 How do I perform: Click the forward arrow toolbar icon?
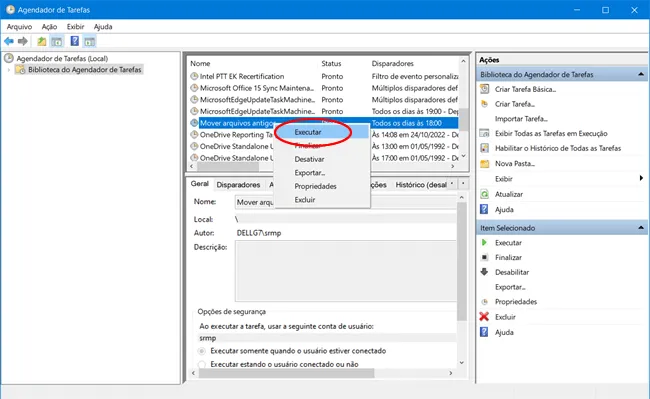point(23,41)
